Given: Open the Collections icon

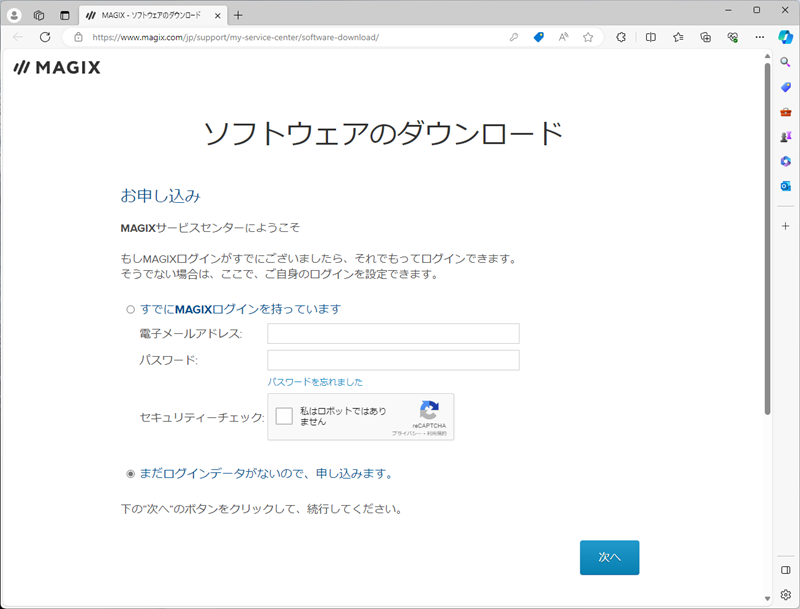Looking at the screenshot, I should pos(706,37).
